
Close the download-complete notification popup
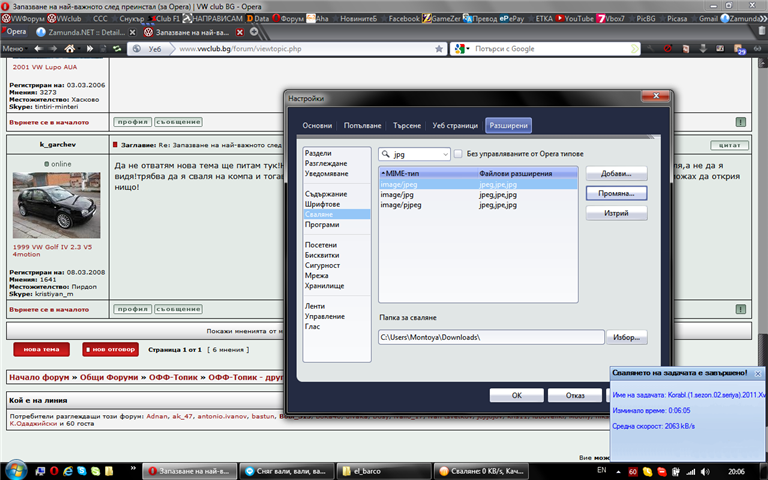(x=757, y=373)
